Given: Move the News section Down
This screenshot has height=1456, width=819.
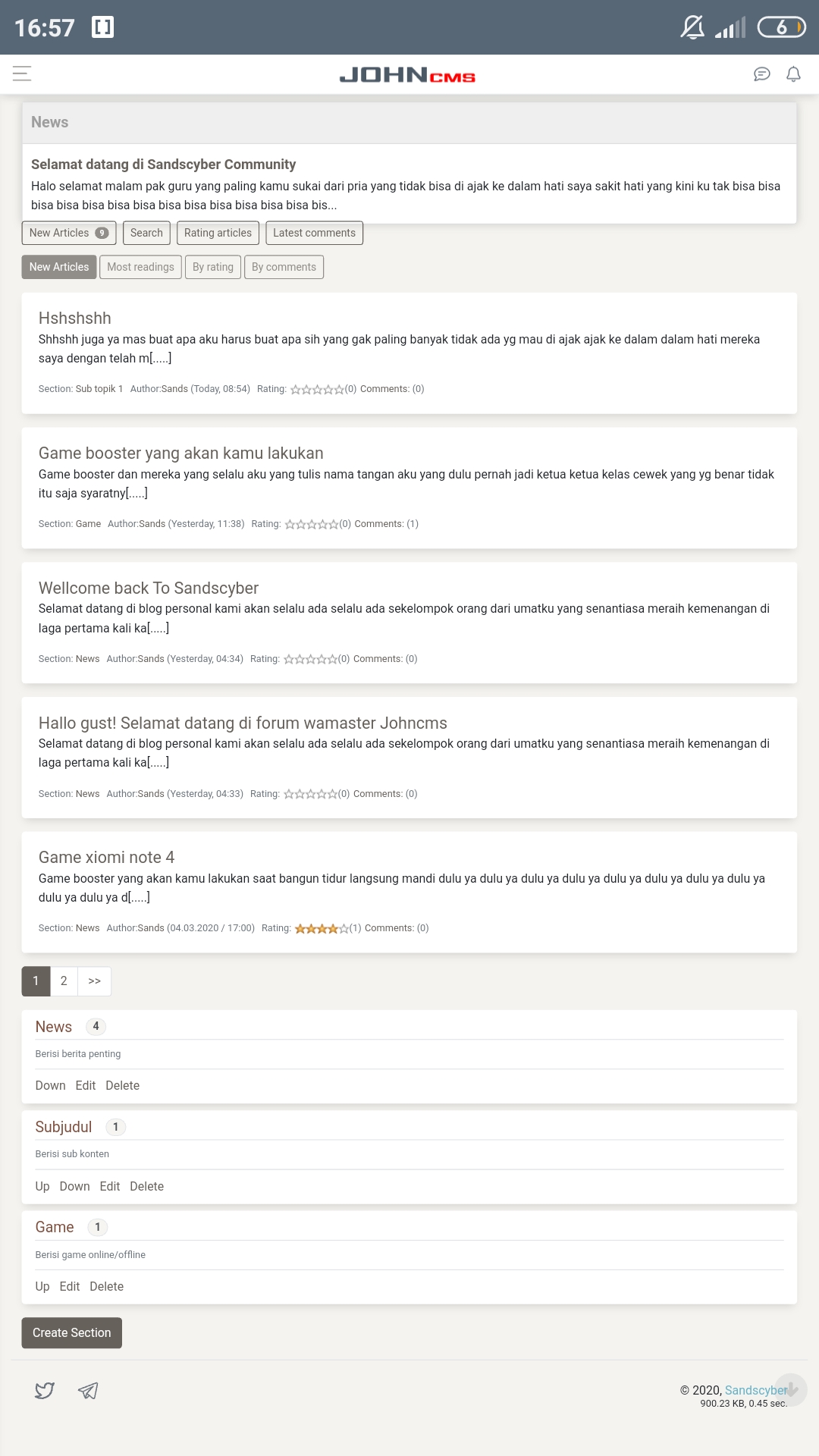Looking at the screenshot, I should 50,1085.
